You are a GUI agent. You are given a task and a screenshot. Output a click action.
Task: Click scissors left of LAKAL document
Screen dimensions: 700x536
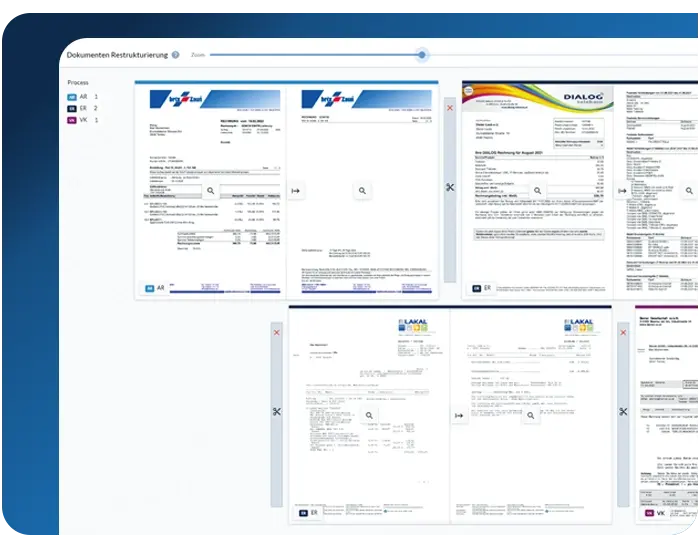click(x=277, y=411)
